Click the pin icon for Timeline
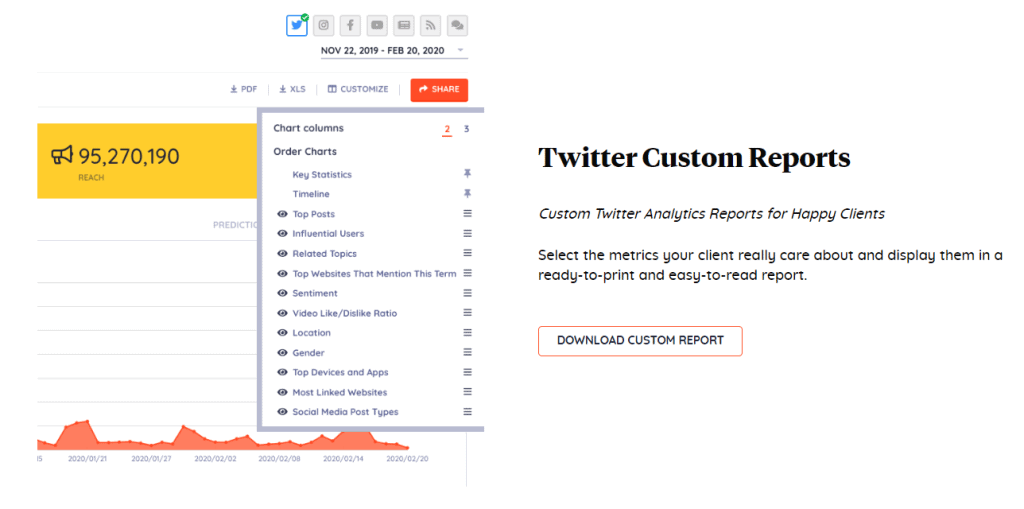 point(468,193)
